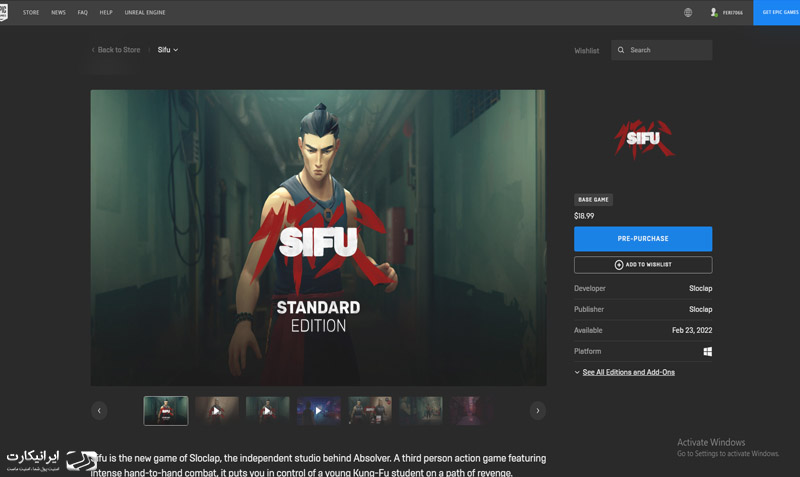This screenshot has width=800, height=477.
Task: Expand the Sifu breadcrumb dropdown
Action: pos(168,50)
